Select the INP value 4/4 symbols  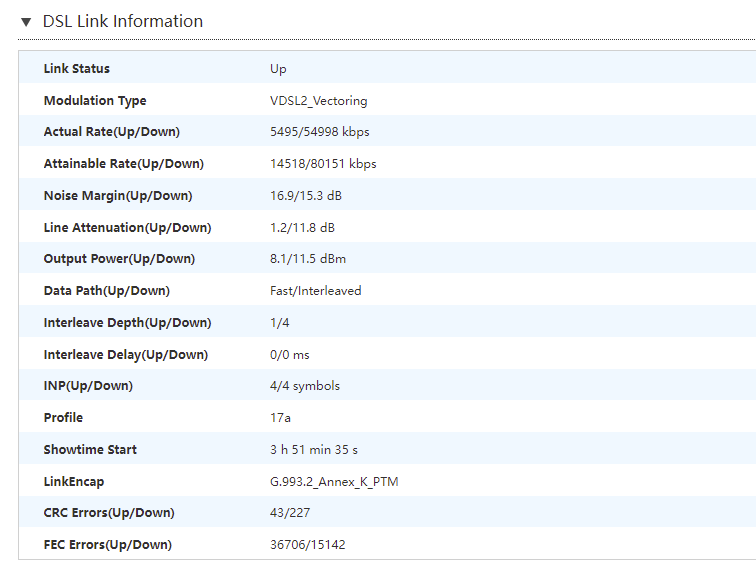305,386
